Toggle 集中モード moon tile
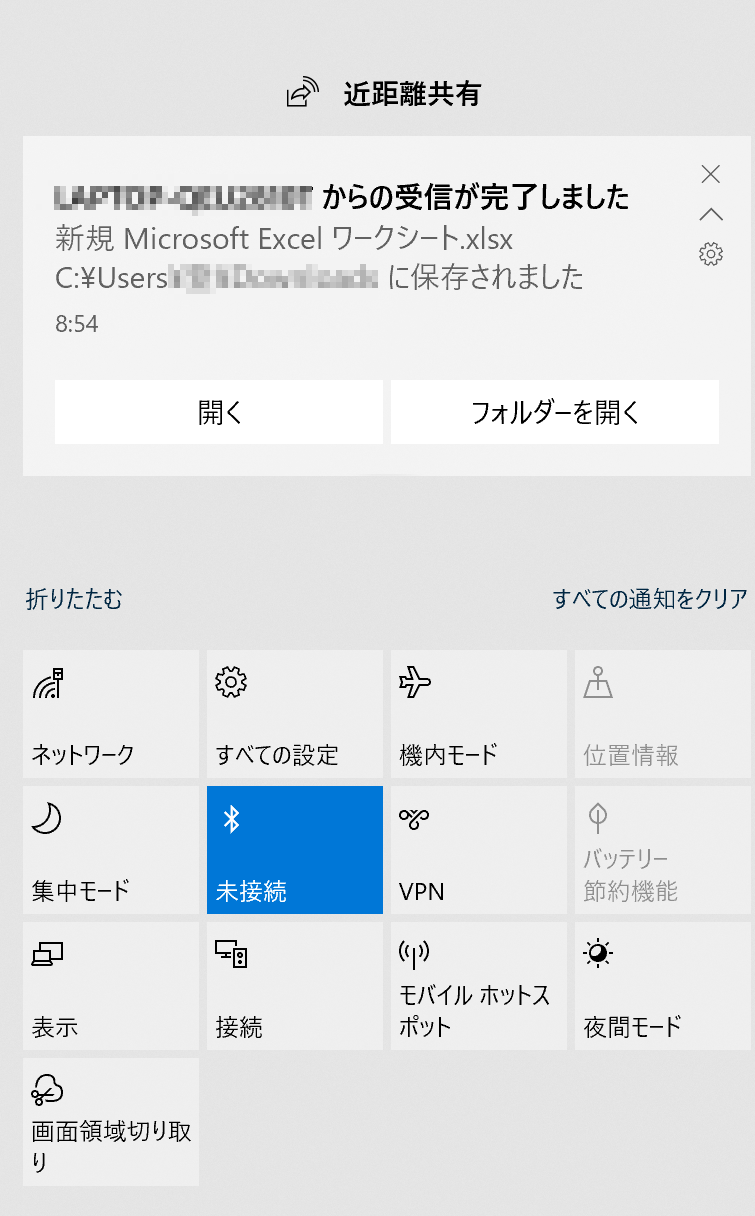The width and height of the screenshot is (755, 1216). (x=111, y=850)
